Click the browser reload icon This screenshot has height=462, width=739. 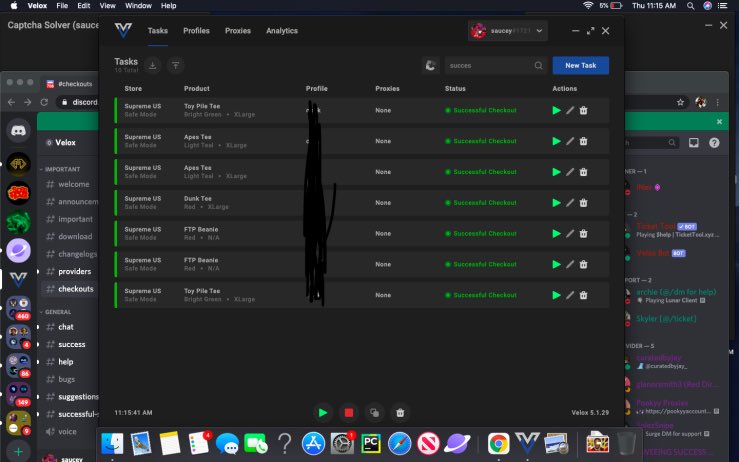pyautogui.click(x=44, y=102)
